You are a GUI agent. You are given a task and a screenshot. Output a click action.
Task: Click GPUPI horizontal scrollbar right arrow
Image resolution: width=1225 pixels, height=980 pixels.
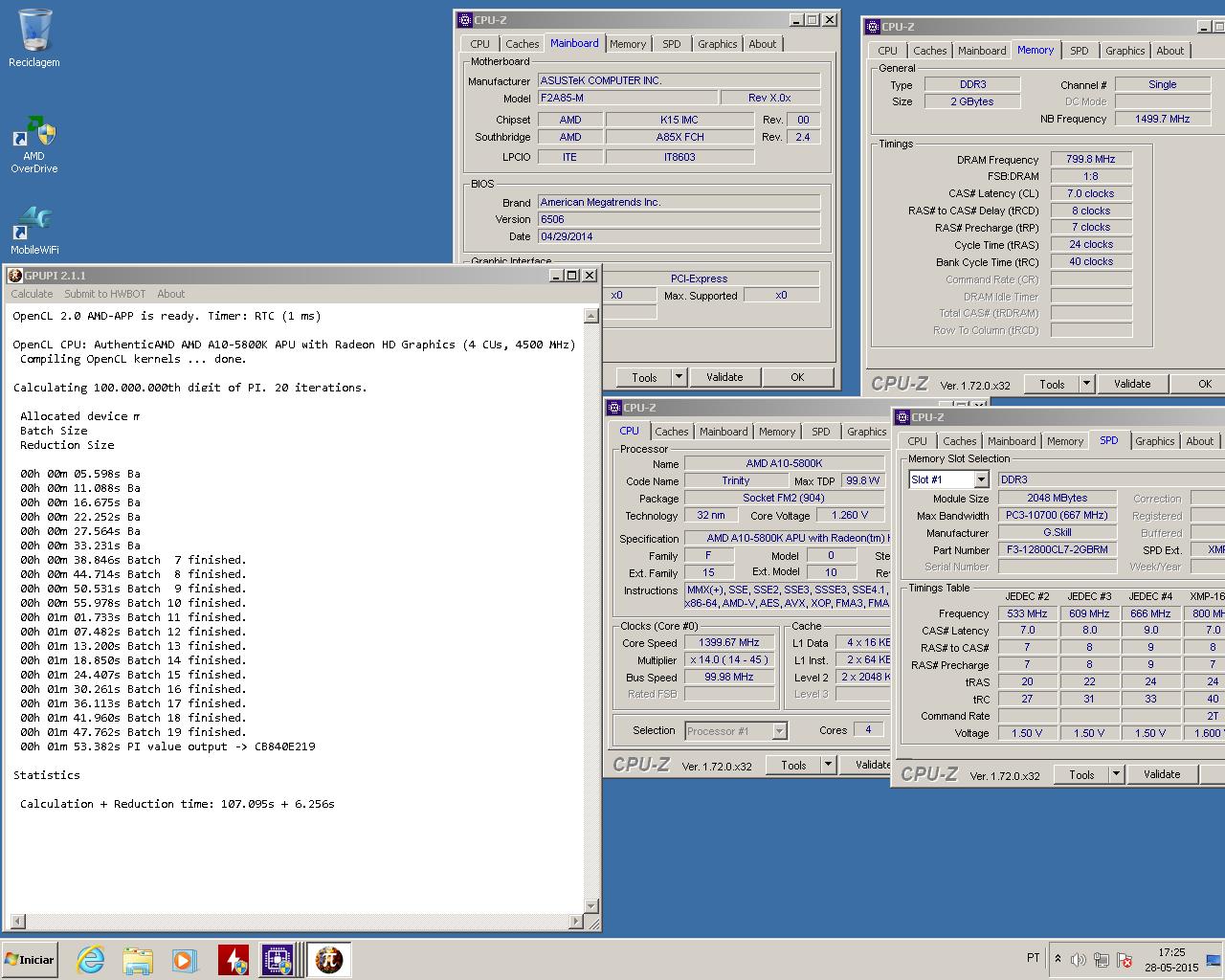point(576,922)
